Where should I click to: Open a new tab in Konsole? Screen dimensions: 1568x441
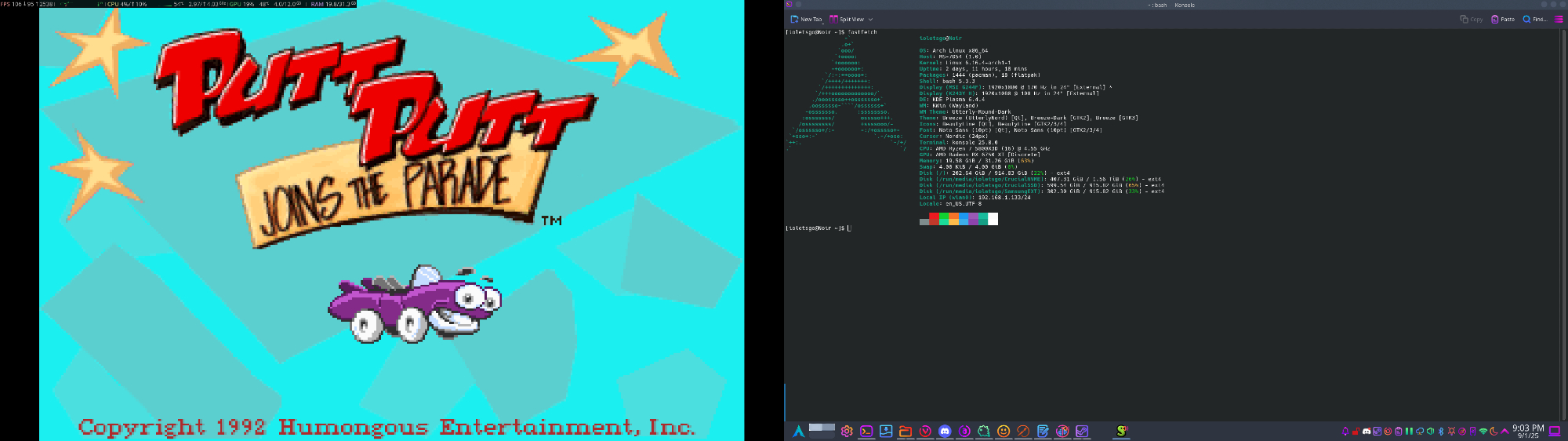807,19
